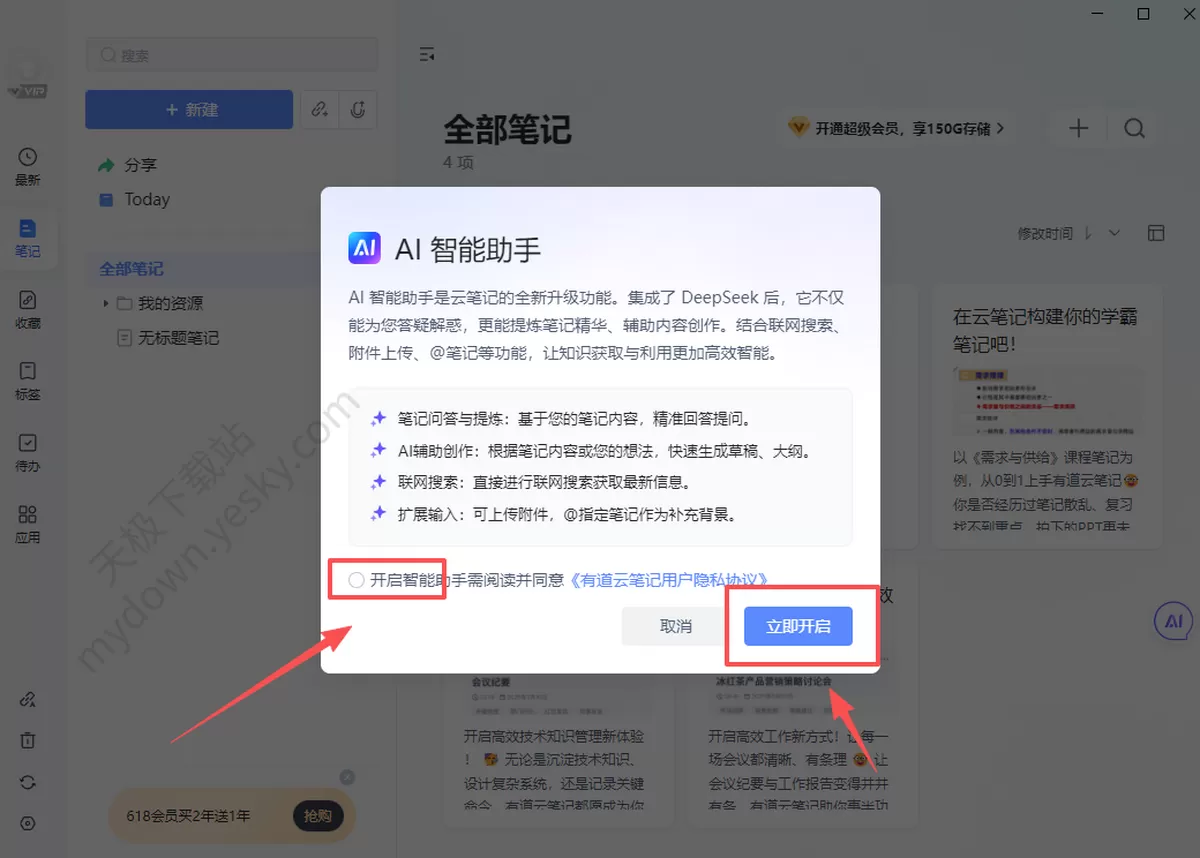The height and width of the screenshot is (858, 1200).
Task: Collapse the sidebar with the toggle icon
Action: pos(427,55)
